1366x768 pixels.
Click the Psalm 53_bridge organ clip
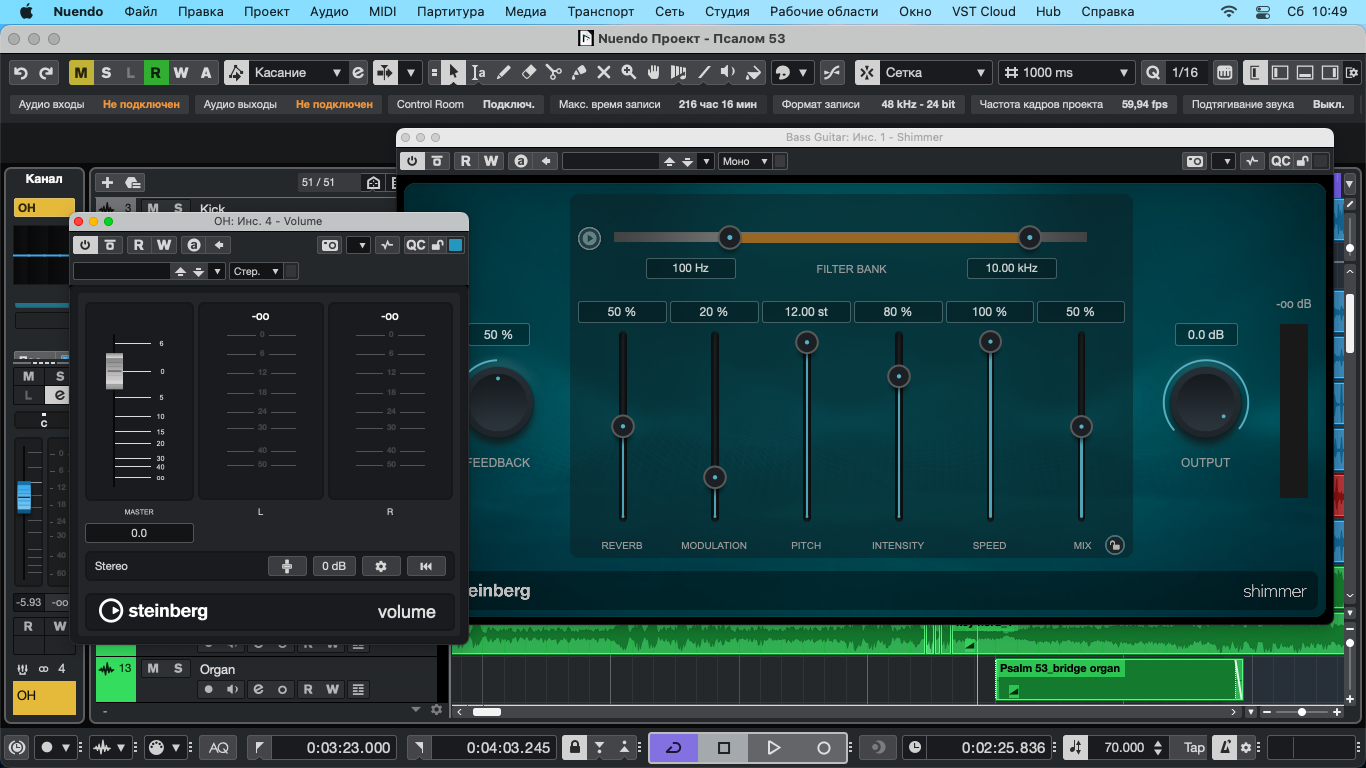(x=1118, y=679)
